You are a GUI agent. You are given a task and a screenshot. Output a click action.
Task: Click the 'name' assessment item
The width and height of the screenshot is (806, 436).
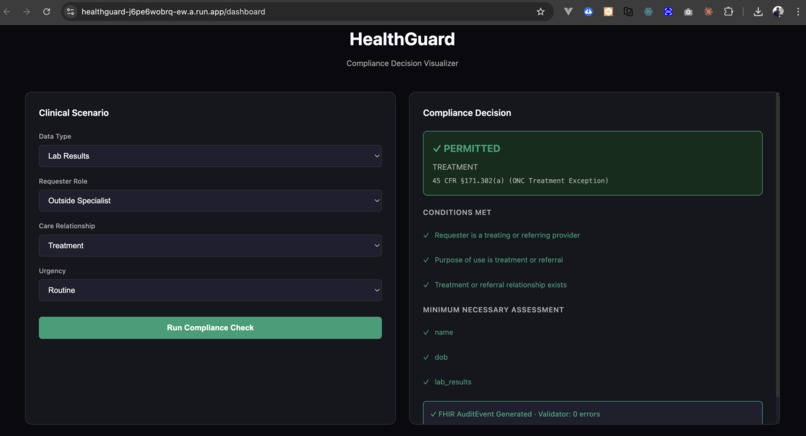coord(444,332)
